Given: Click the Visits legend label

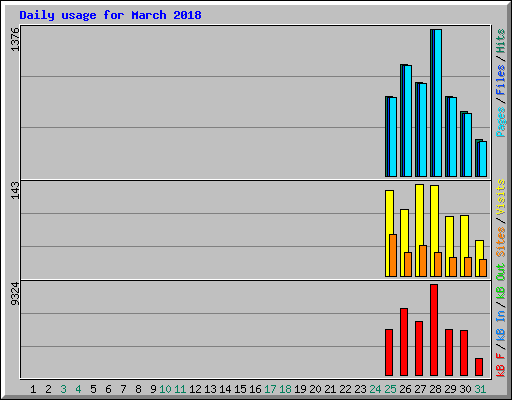Looking at the screenshot, I should click(501, 197).
